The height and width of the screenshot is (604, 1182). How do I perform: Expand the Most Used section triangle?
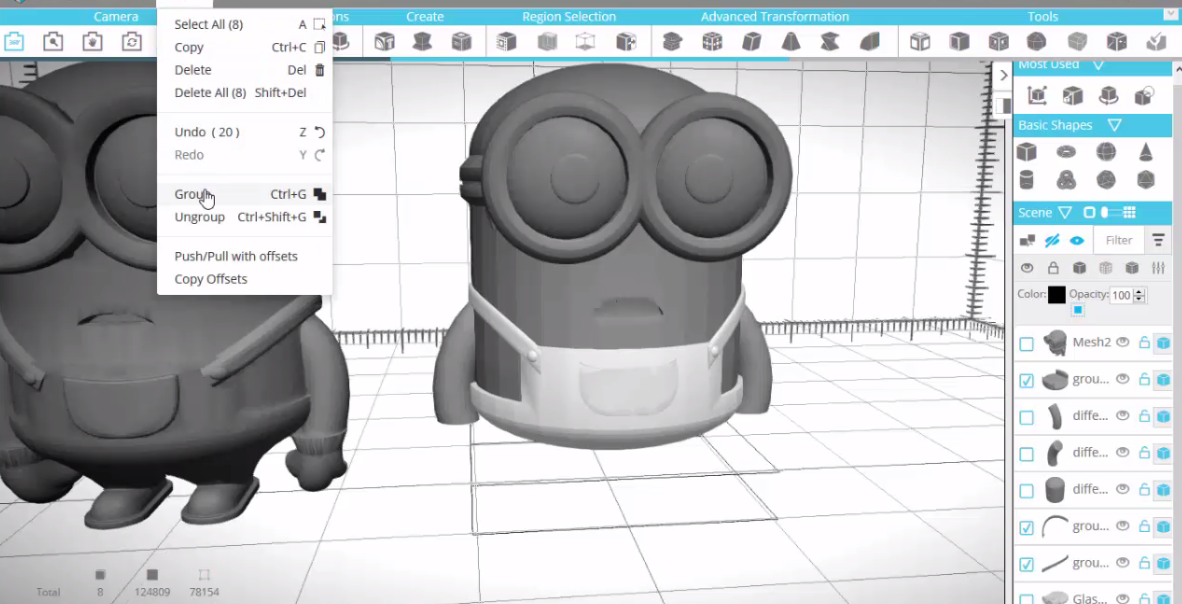[1098, 65]
